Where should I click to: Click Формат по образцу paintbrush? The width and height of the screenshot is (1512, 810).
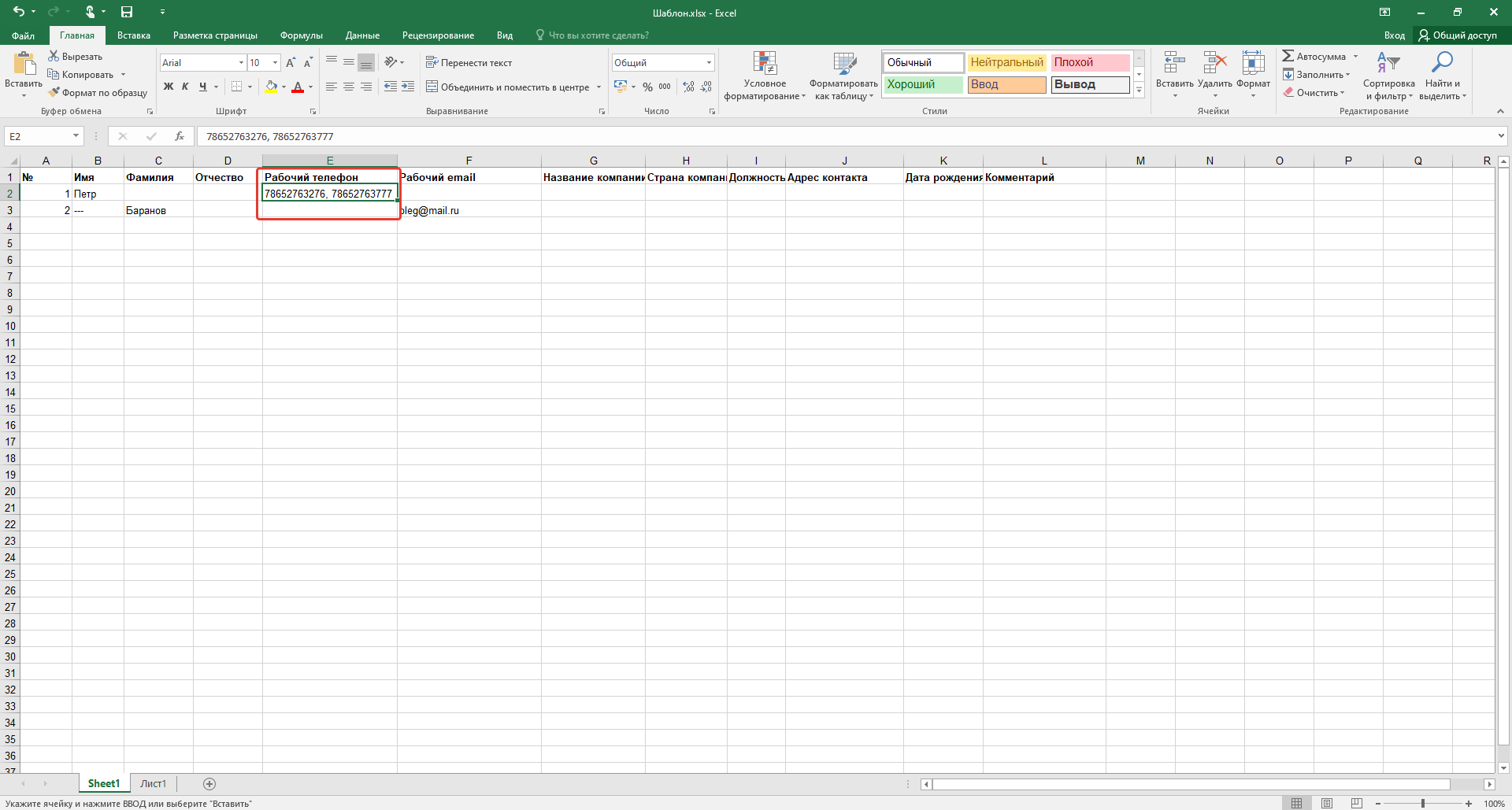[98, 93]
